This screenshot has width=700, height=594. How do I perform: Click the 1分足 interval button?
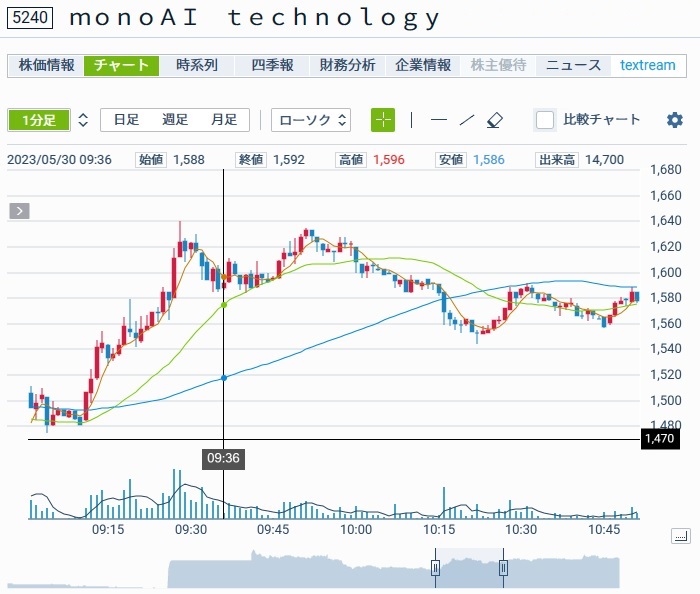click(x=38, y=120)
